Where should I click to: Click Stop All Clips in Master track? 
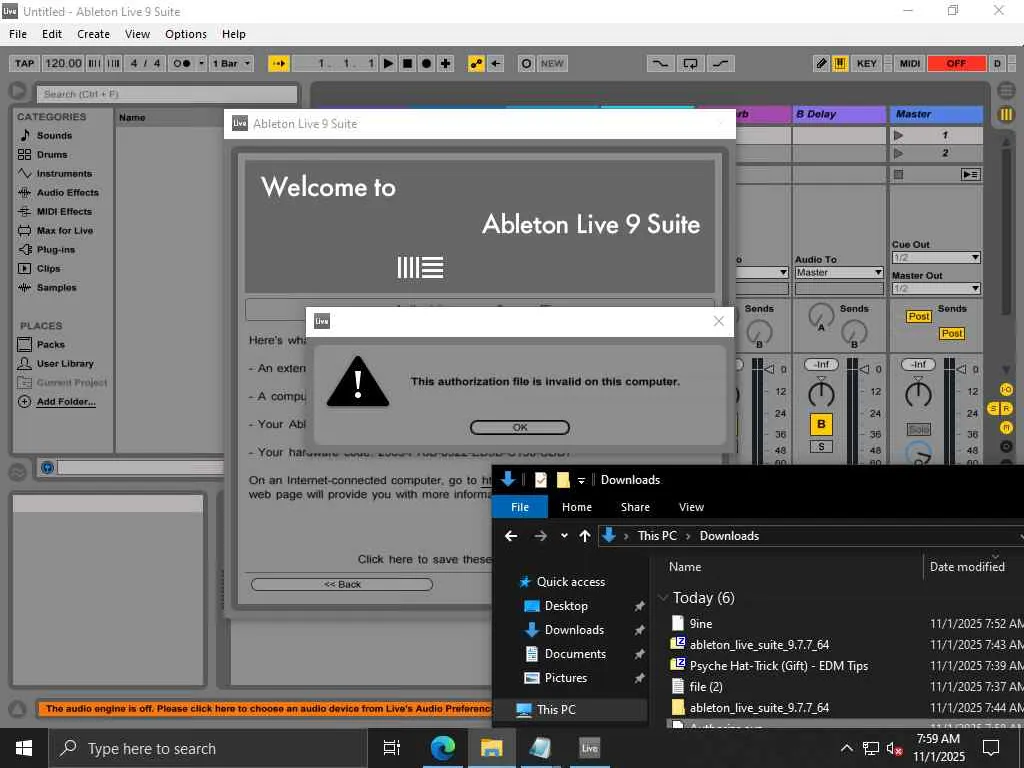click(x=899, y=174)
